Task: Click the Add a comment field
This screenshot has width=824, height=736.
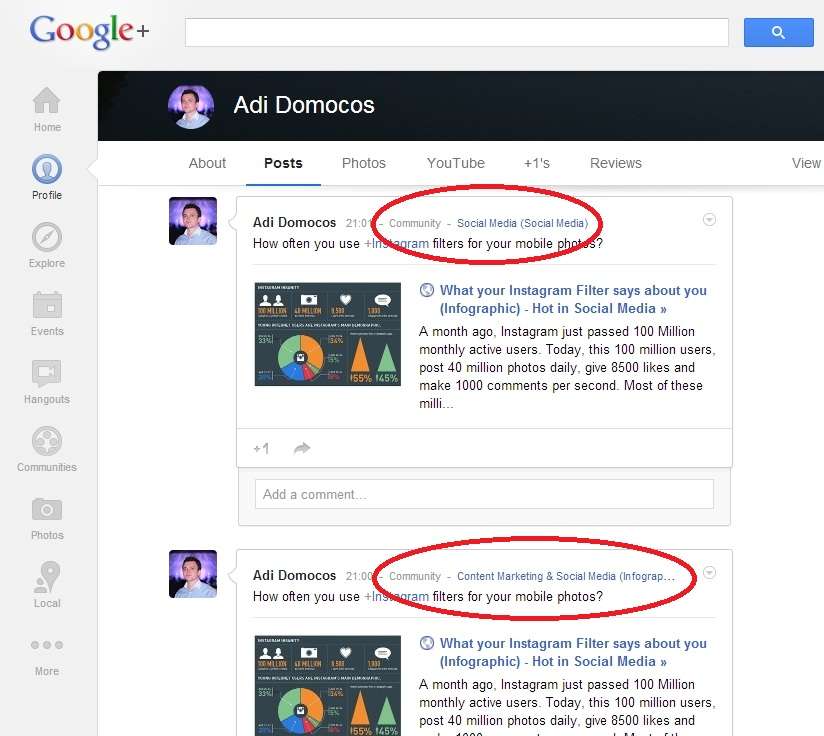Action: 484,494
